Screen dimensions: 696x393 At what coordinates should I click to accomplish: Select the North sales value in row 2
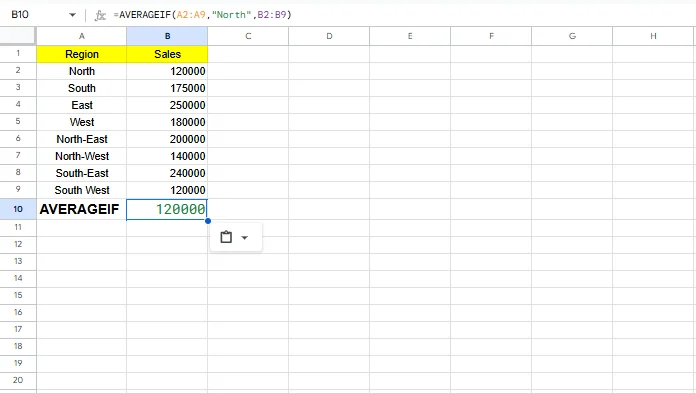(x=167, y=71)
